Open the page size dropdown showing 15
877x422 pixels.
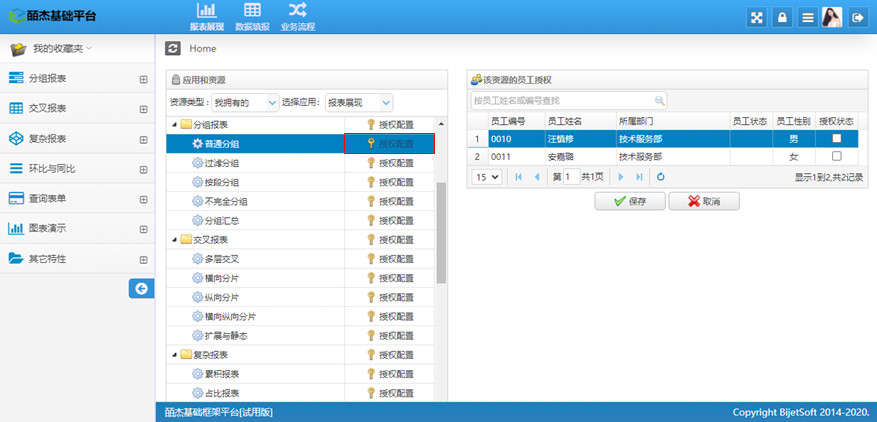[x=486, y=177]
